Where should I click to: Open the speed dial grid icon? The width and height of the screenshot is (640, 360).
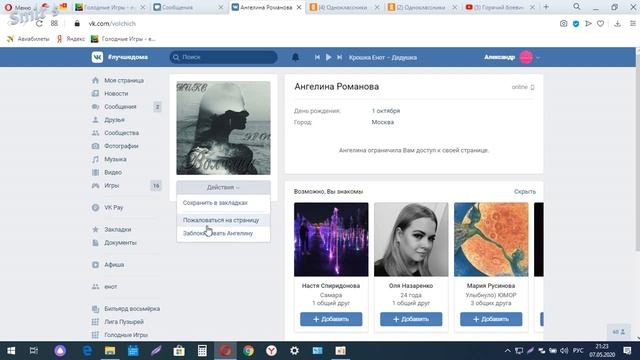coord(54,24)
